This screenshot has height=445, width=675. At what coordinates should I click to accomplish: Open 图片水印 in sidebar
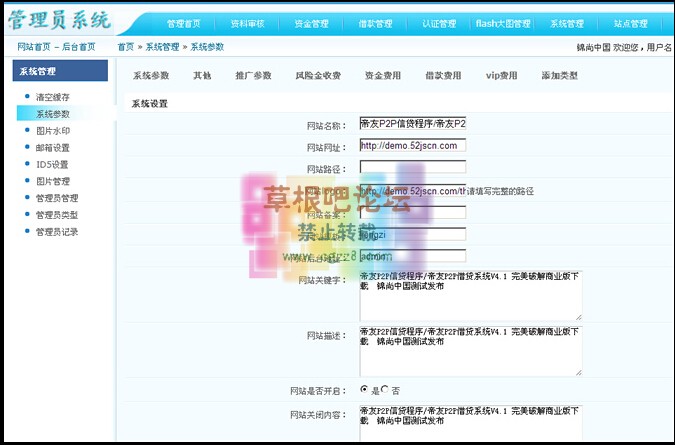pyautogui.click(x=53, y=131)
